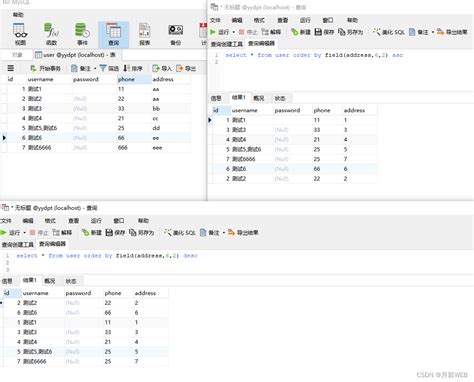Click 筛选 filter in the user table toolbar

coord(109,68)
